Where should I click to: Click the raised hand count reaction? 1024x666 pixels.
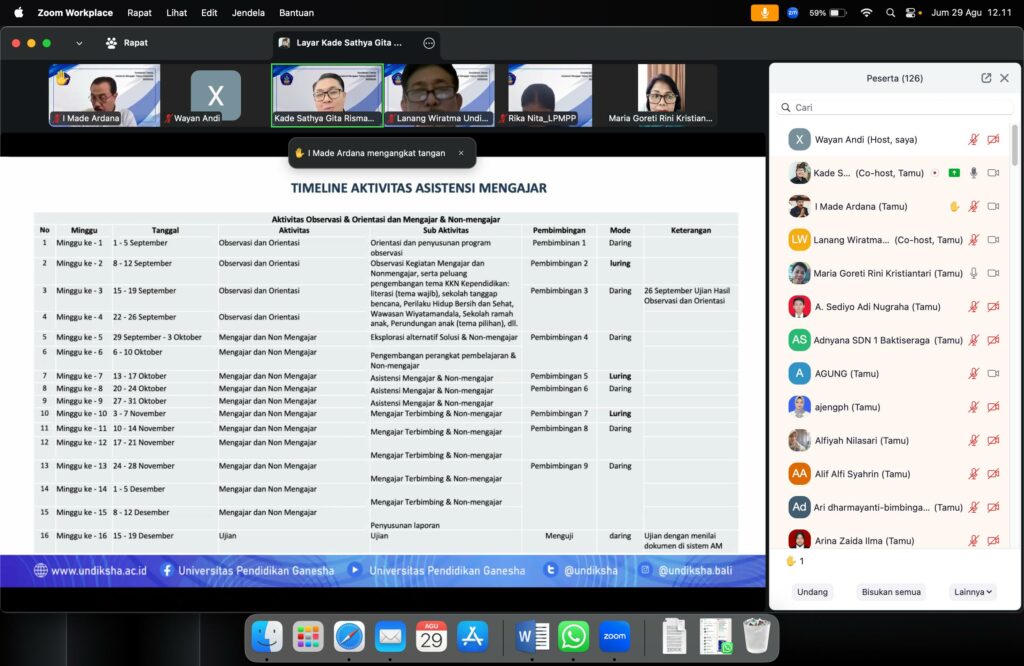[x=795, y=561]
